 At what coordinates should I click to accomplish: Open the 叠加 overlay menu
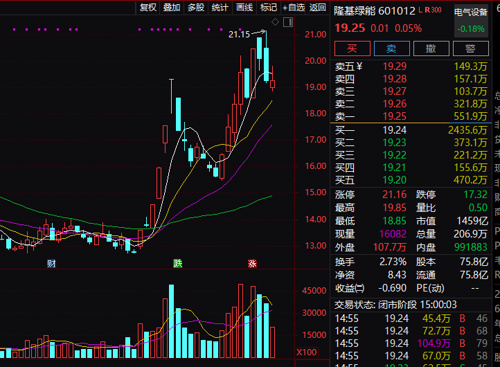(x=172, y=7)
